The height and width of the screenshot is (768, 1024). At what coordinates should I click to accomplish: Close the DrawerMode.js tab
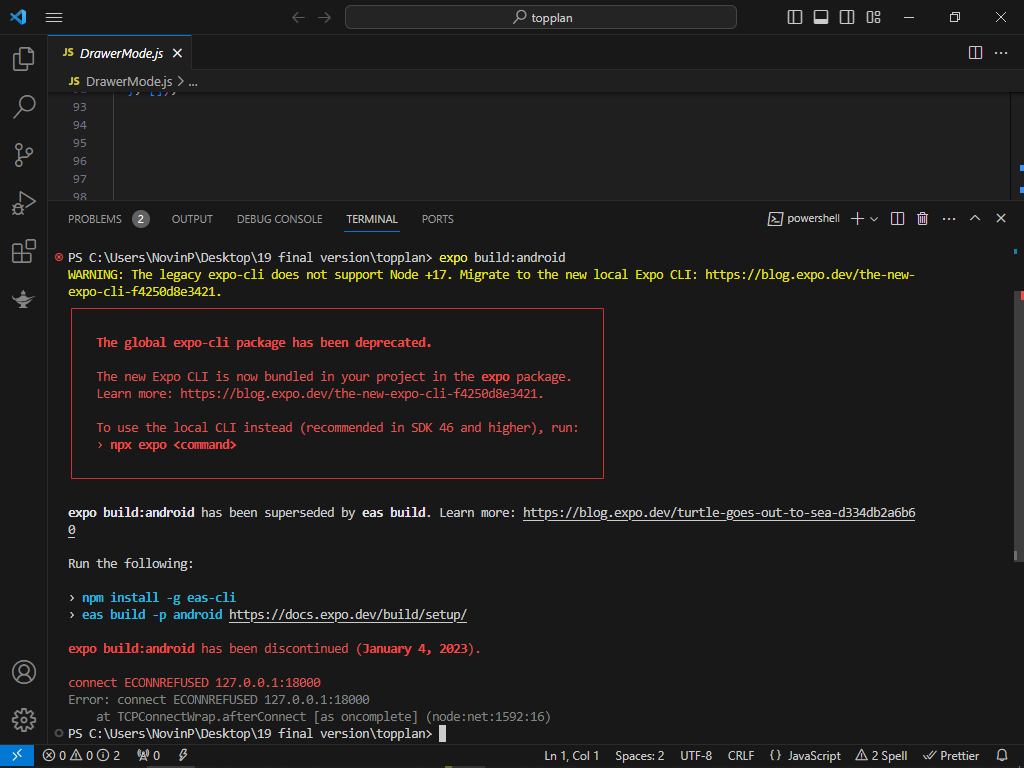(x=177, y=54)
